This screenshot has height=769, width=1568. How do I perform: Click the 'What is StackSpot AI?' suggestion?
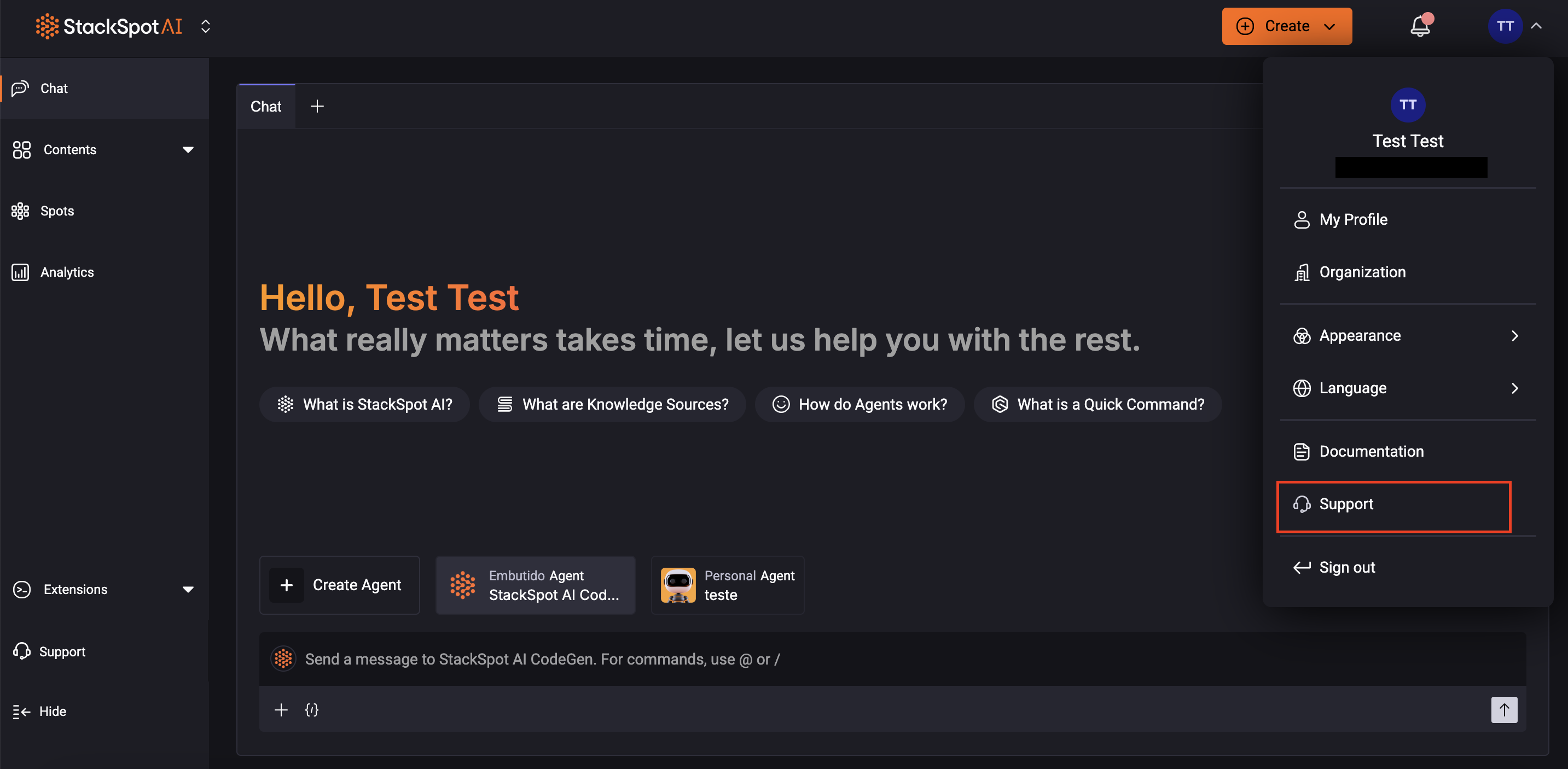[364, 405]
